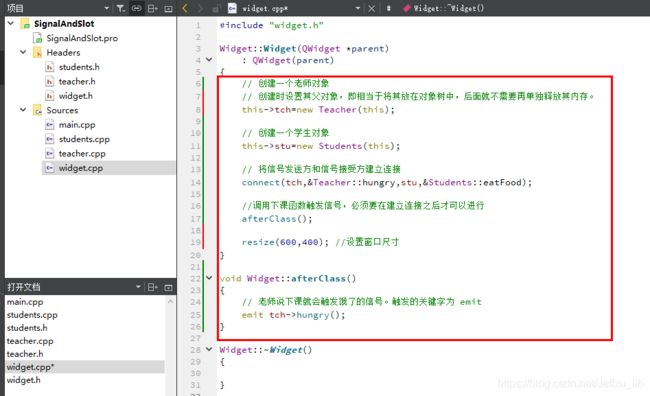Click the emit tch->hungry(); statement

pyautogui.click(x=293, y=315)
